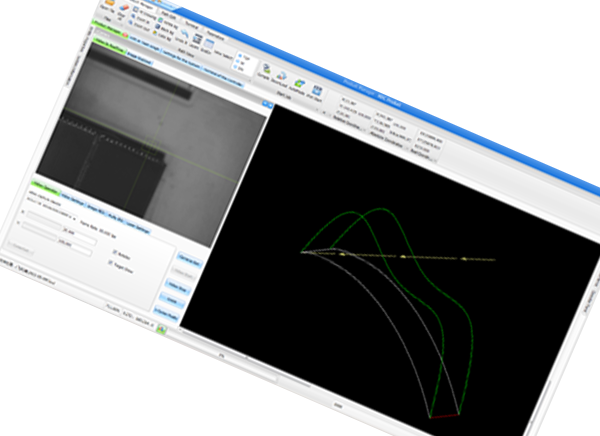Open the Image Matched tab above the video

click(x=139, y=60)
